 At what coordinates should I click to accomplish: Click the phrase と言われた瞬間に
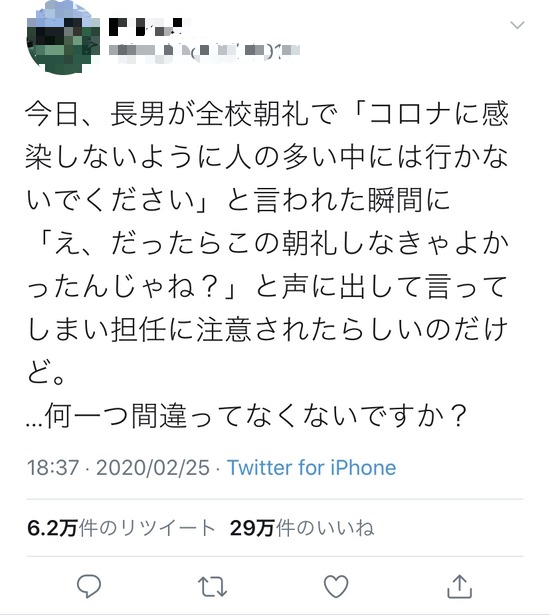(339, 200)
